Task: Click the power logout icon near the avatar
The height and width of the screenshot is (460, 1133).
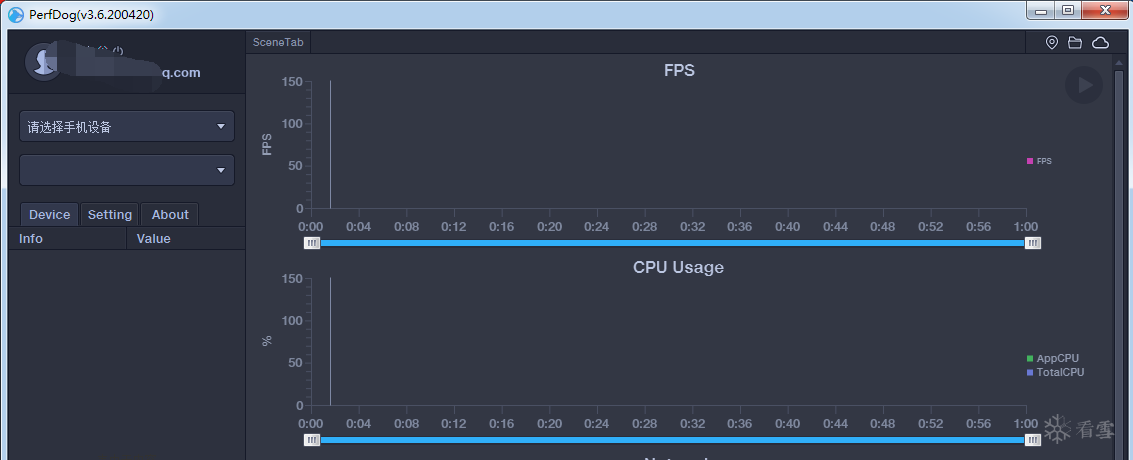Action: (119, 50)
